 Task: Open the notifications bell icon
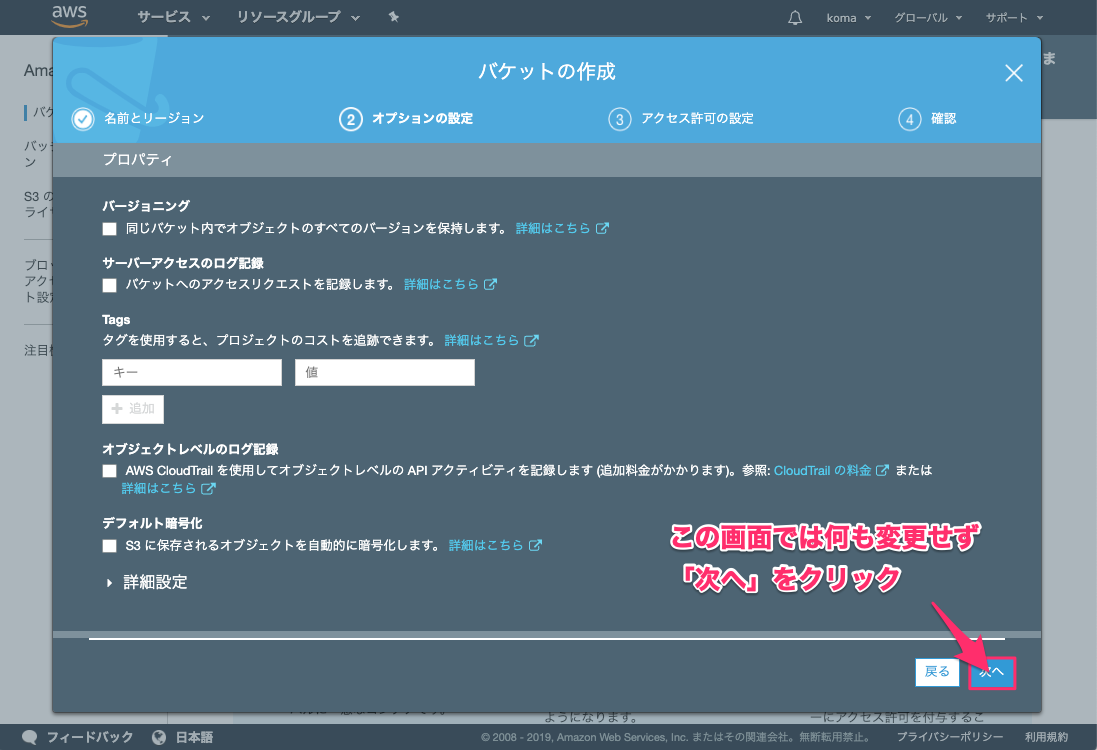pos(795,18)
